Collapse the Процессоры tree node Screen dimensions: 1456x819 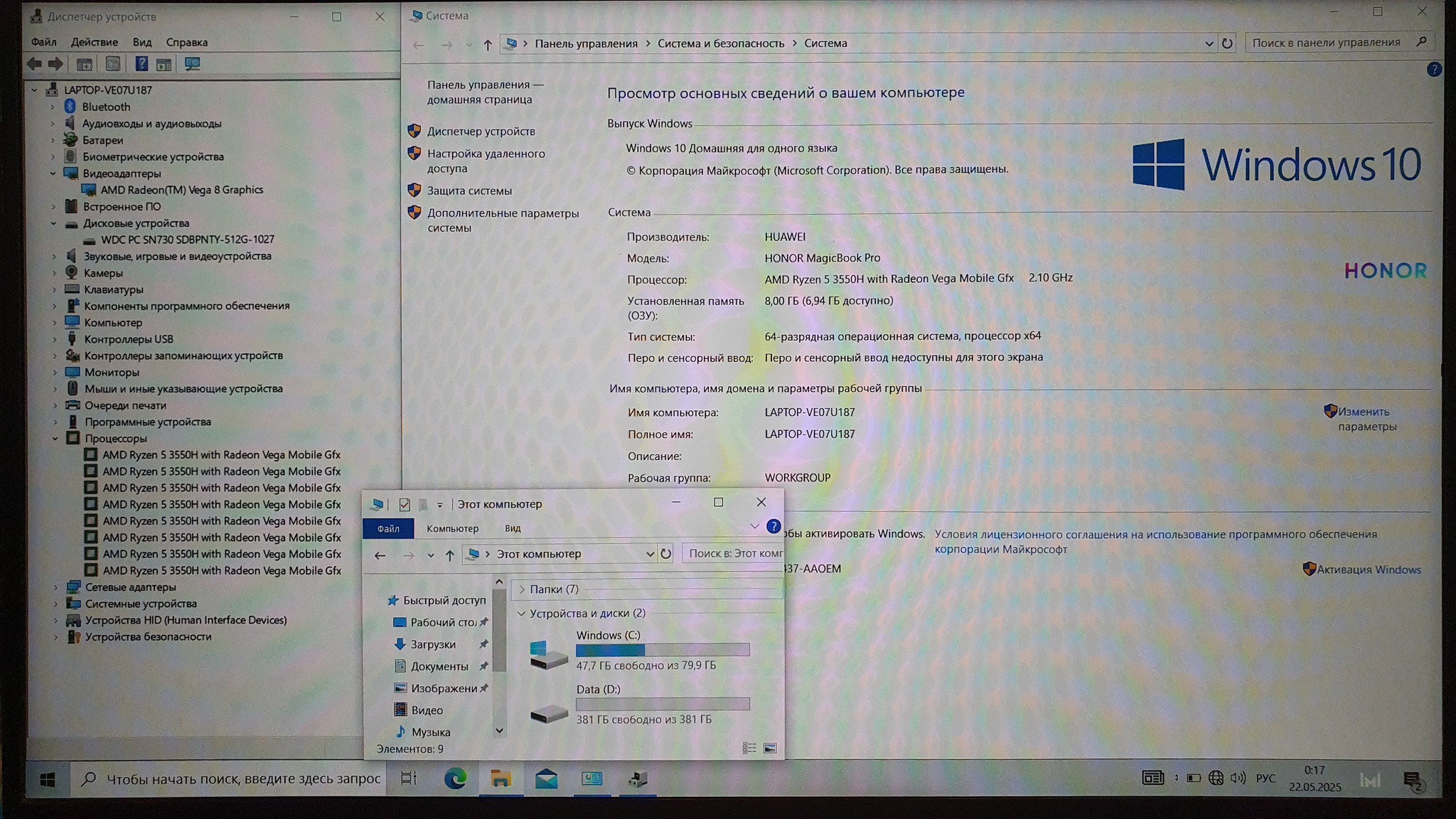point(55,439)
